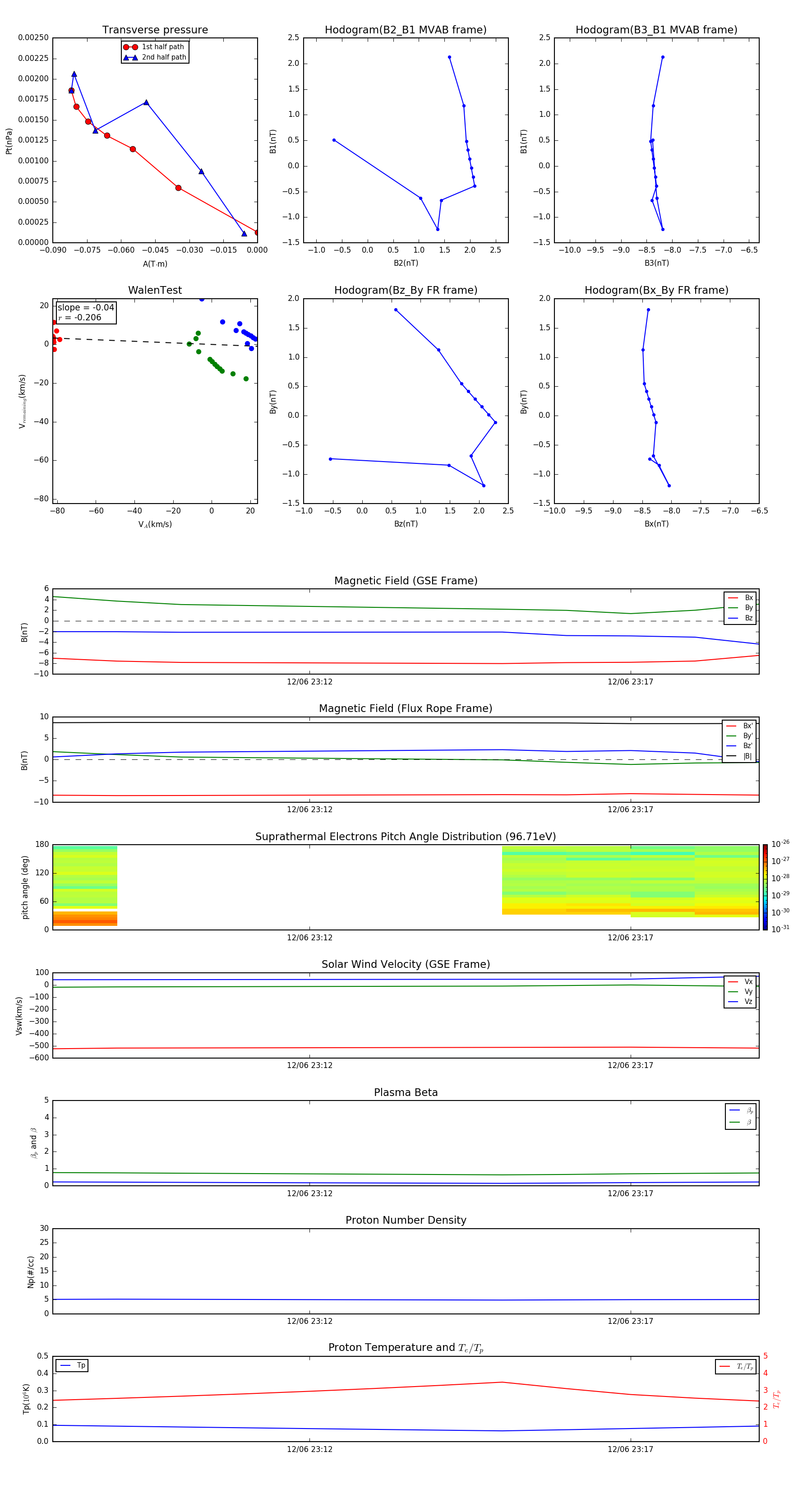812x1489 pixels.
Task: Click the 'WalenTest' plot title
Action: click(155, 290)
